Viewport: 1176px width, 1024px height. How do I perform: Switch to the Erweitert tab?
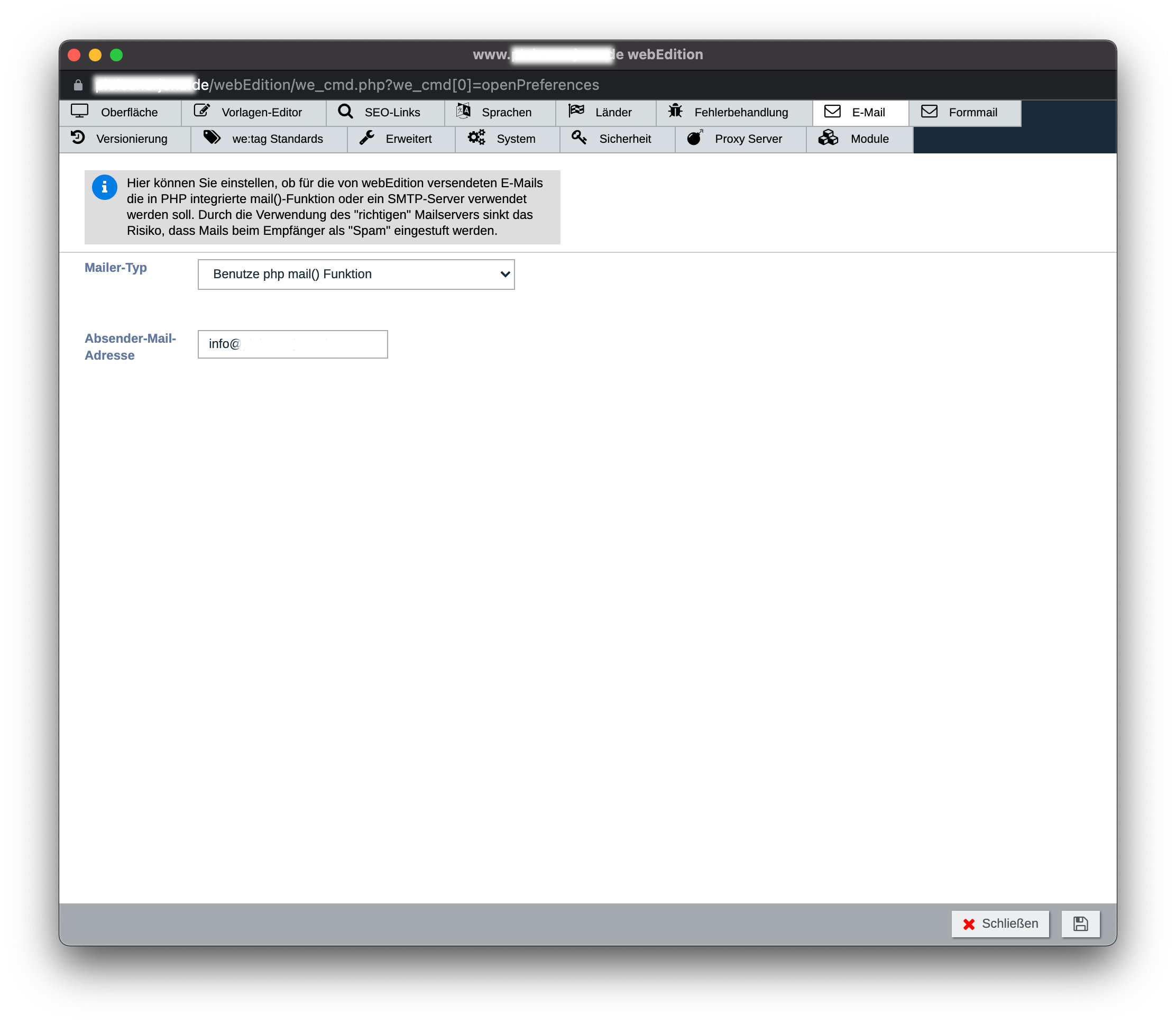coord(401,139)
